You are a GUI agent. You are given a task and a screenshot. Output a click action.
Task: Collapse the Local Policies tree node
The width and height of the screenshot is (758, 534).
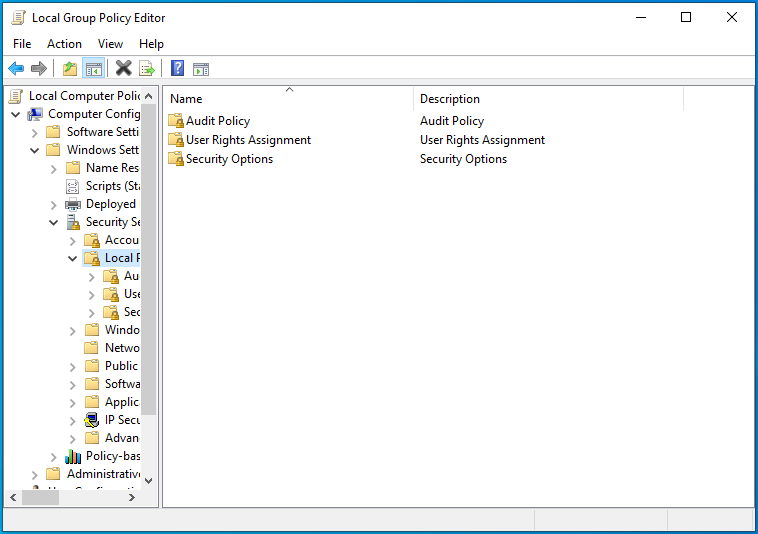pyautogui.click(x=73, y=258)
